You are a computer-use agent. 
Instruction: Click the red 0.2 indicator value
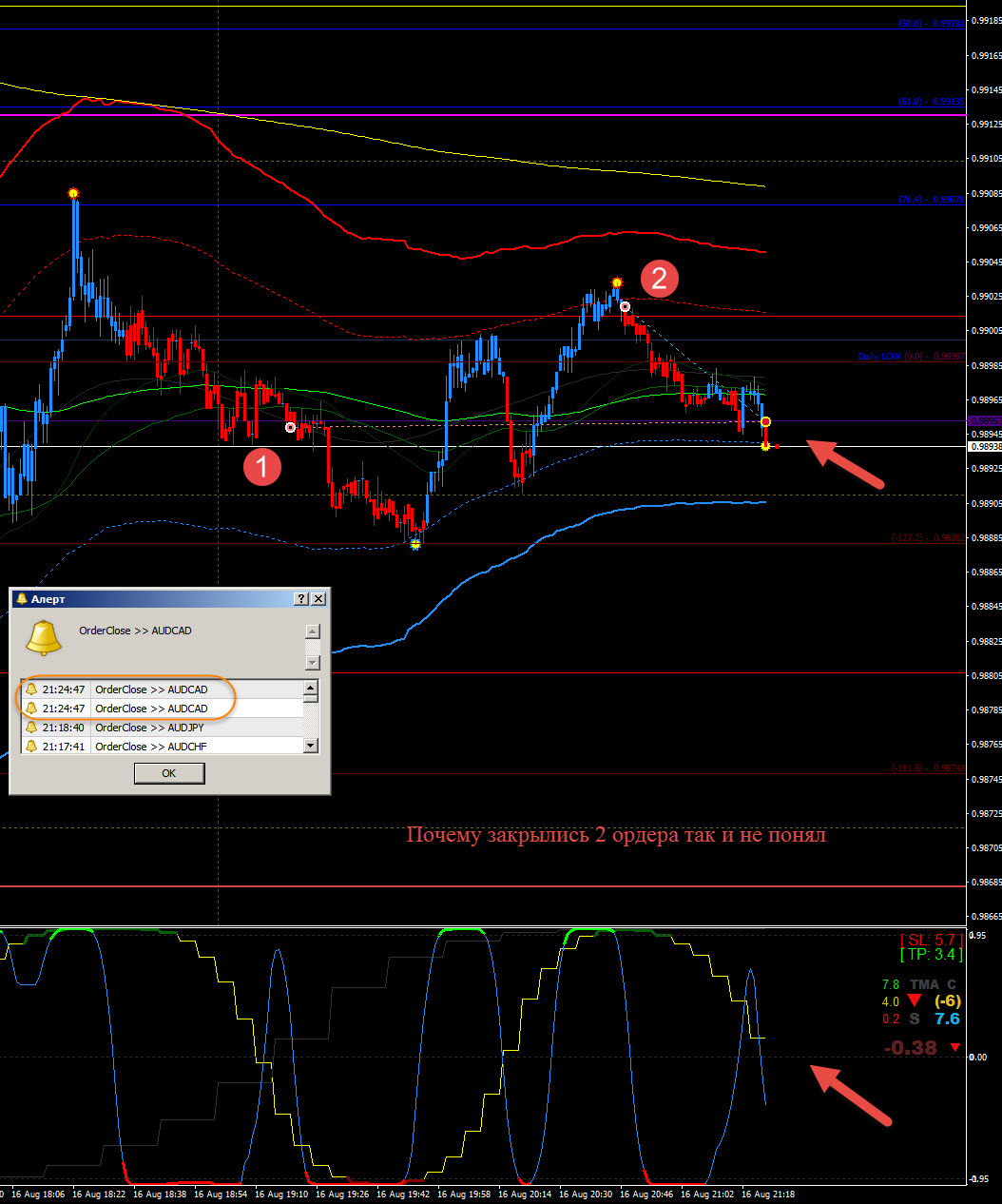tap(891, 1019)
